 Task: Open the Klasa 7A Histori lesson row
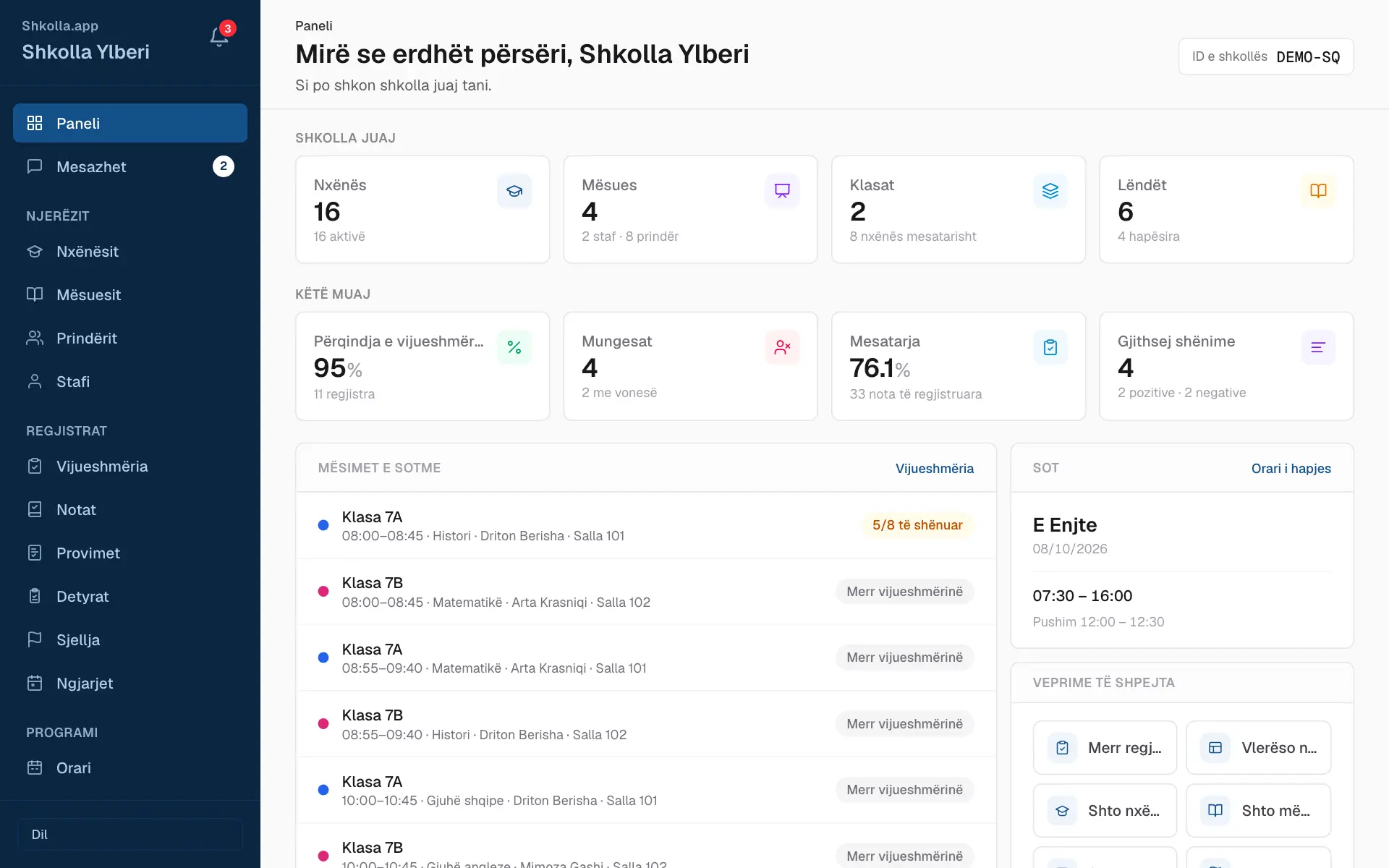pos(645,526)
